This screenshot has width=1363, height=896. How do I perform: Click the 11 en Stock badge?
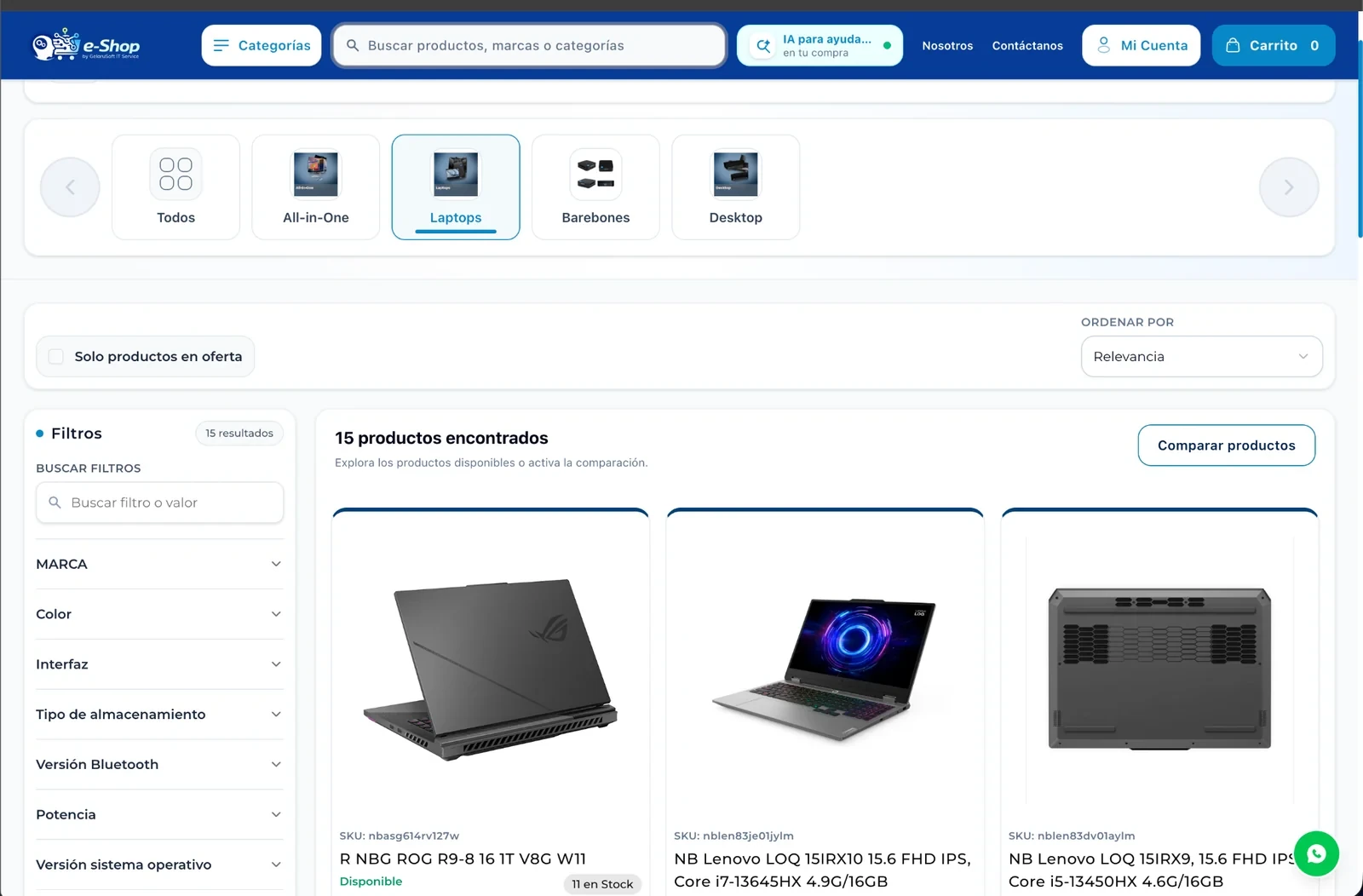coord(602,884)
